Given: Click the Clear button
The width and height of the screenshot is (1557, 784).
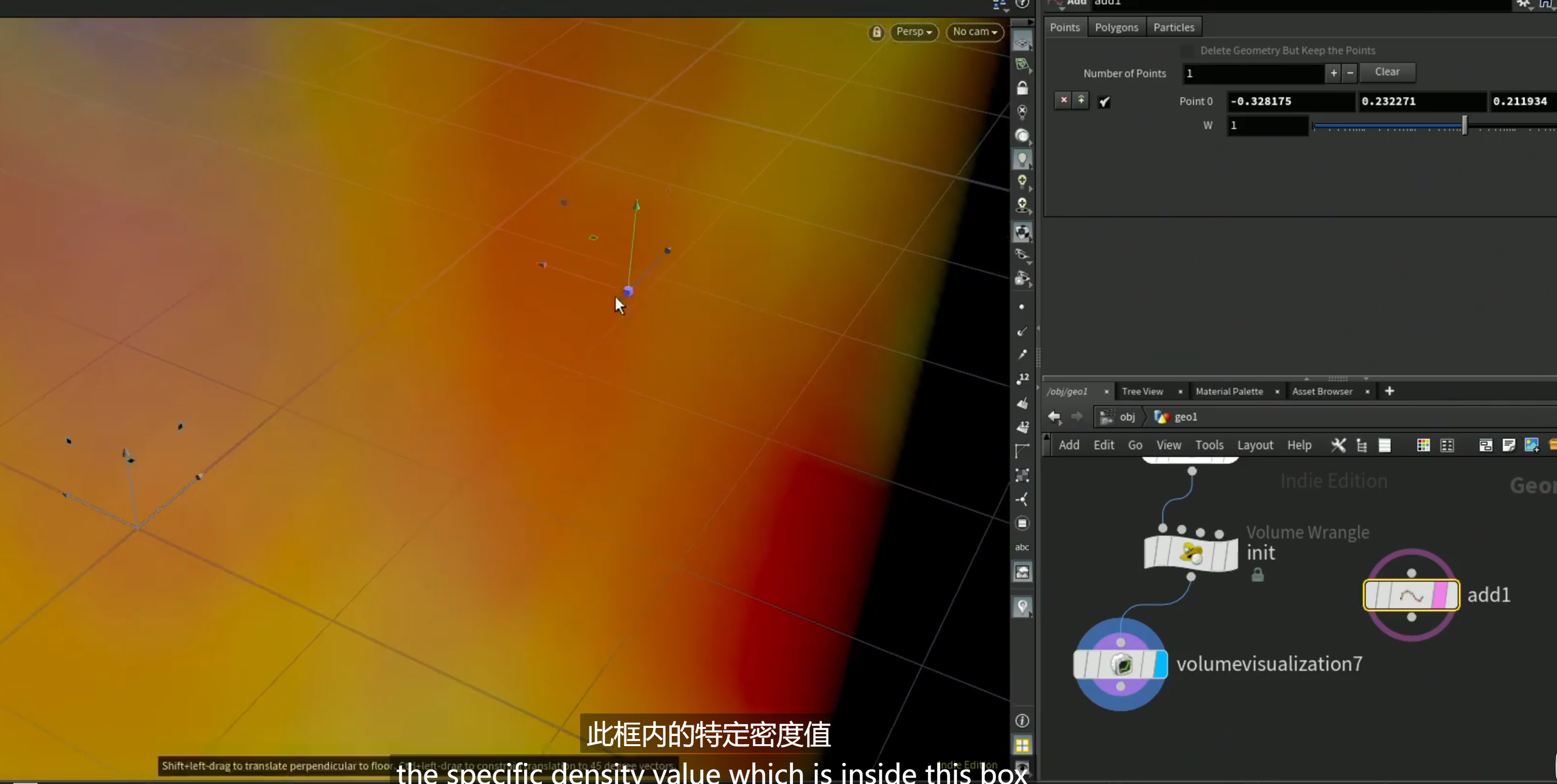Looking at the screenshot, I should tap(1387, 72).
